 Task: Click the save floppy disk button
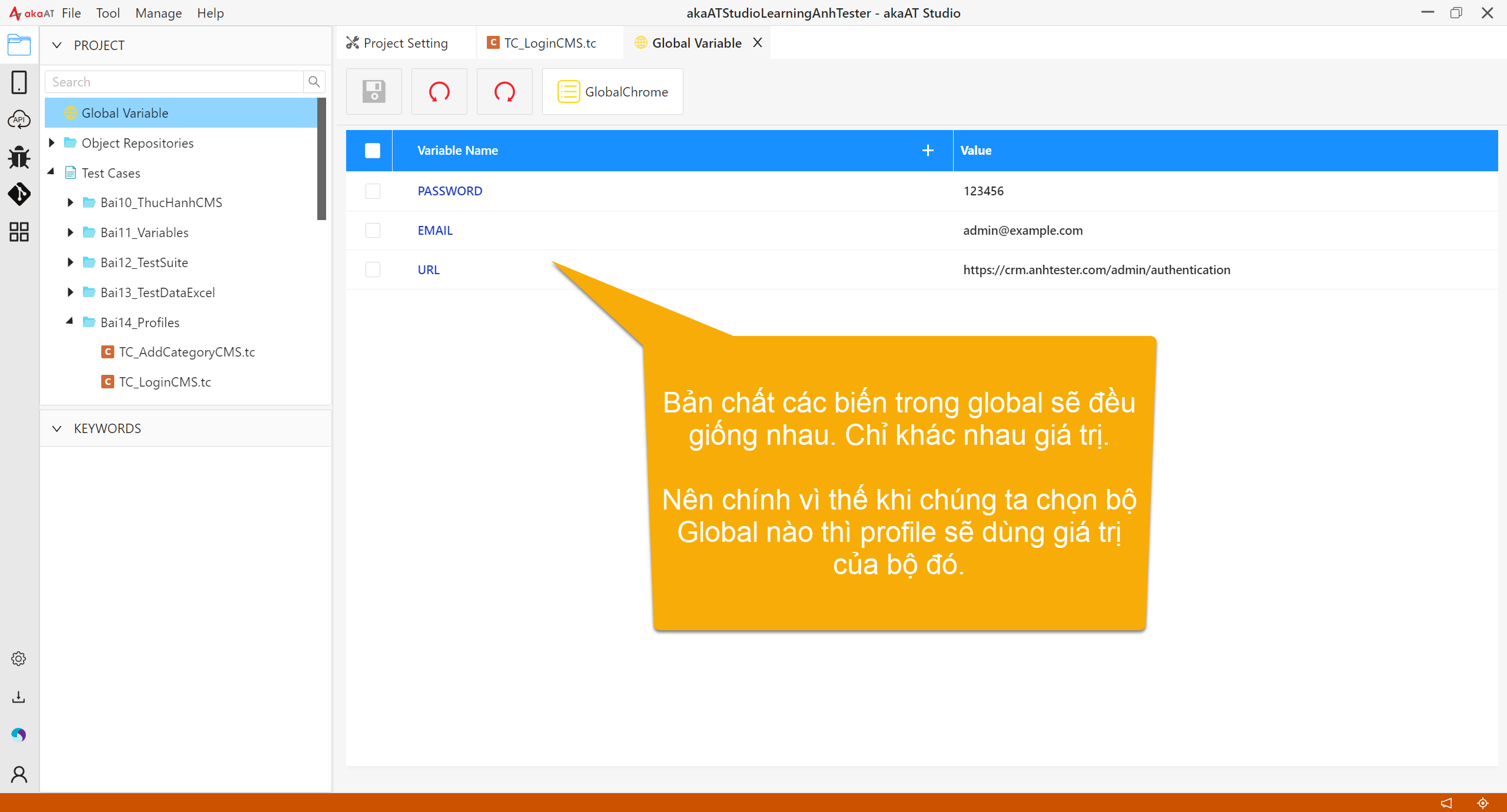[374, 92]
